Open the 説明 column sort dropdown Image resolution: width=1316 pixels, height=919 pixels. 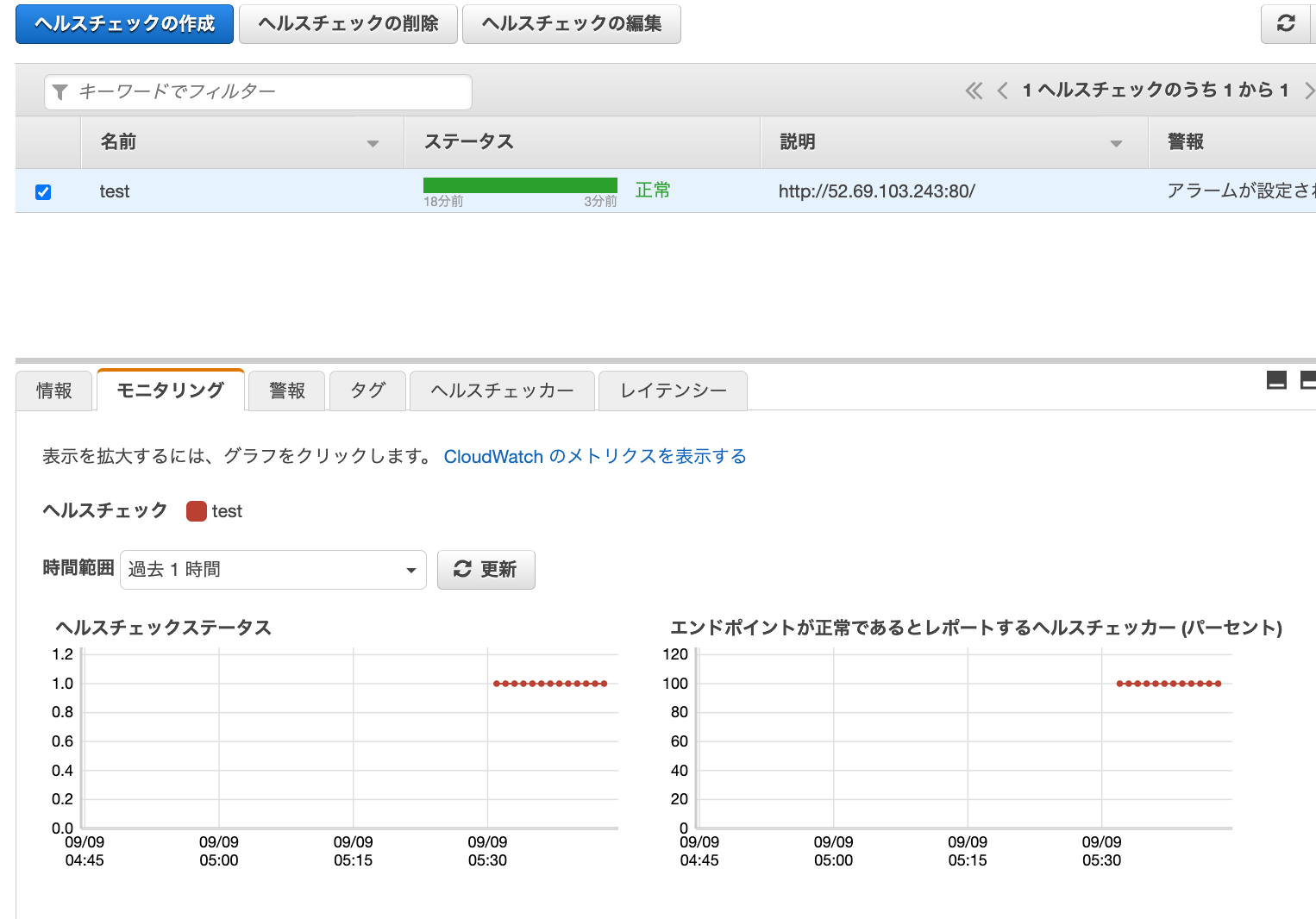coord(1118,142)
